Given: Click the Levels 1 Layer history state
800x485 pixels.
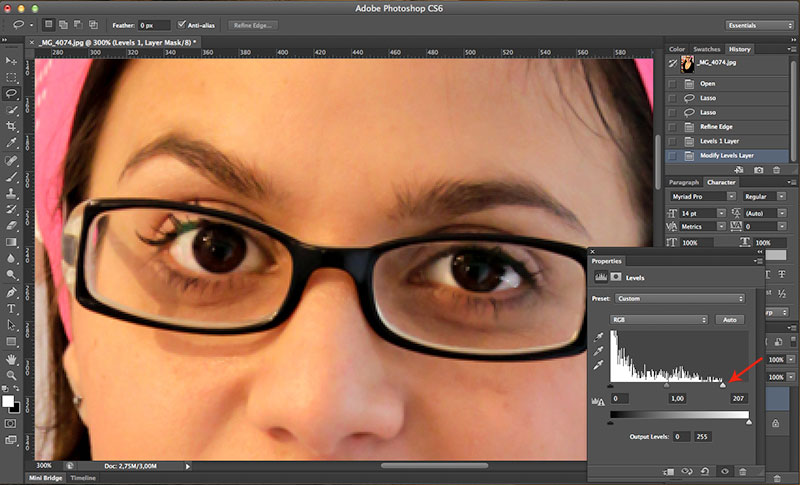Looking at the screenshot, I should 722,141.
